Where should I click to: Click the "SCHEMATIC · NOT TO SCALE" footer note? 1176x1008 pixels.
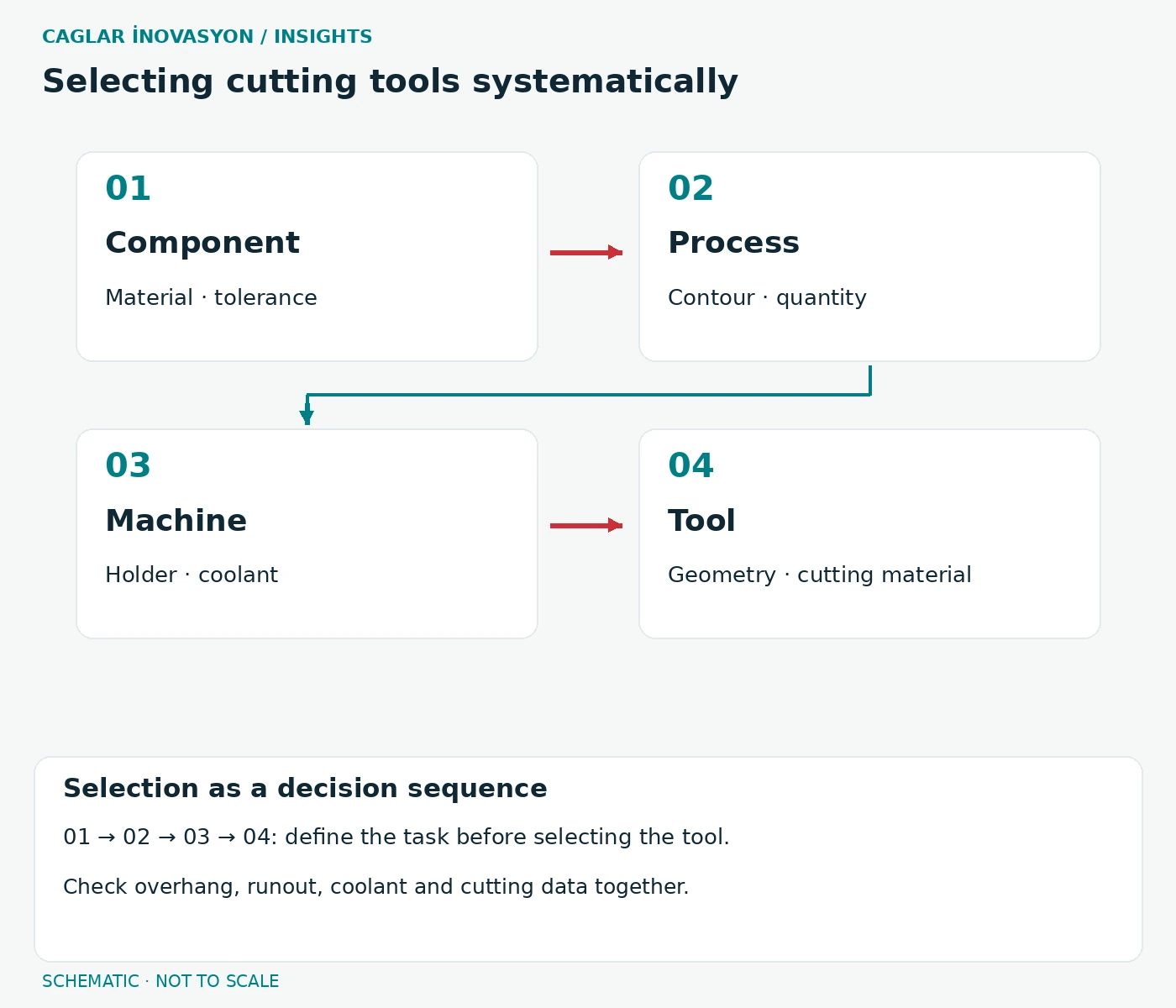tap(160, 981)
